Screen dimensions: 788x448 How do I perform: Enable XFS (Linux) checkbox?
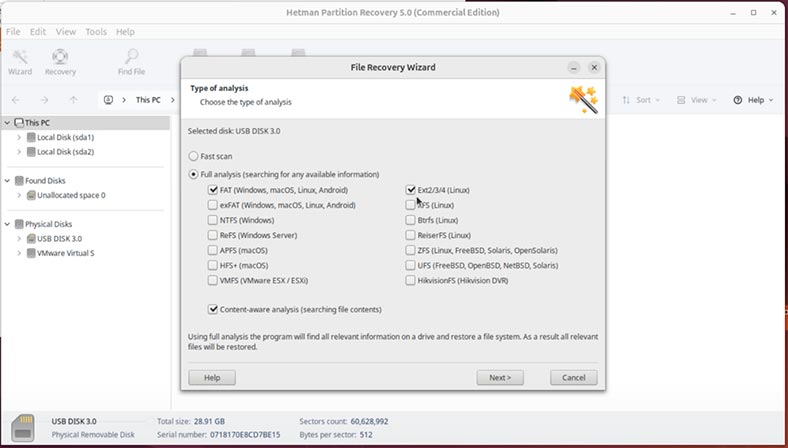tap(411, 205)
